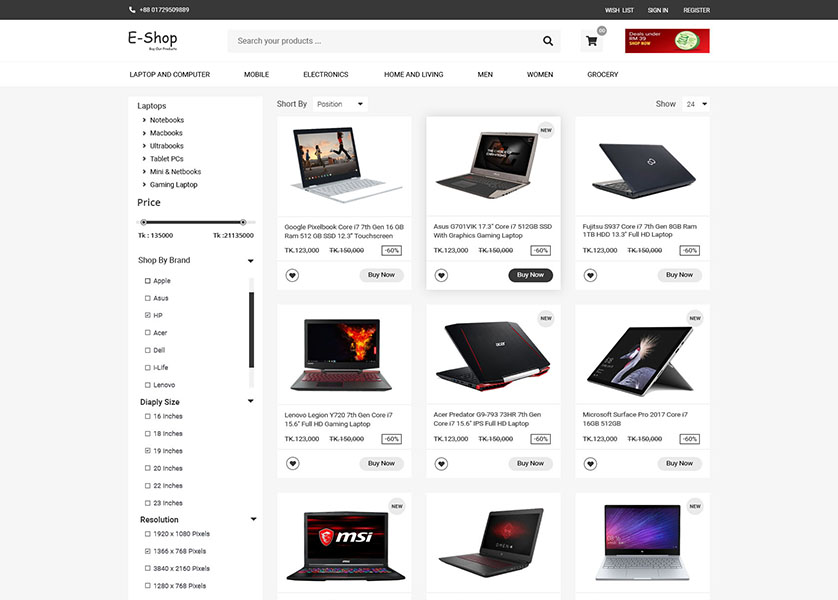
Task: Collapse the Shop By Brand section
Action: tap(251, 261)
